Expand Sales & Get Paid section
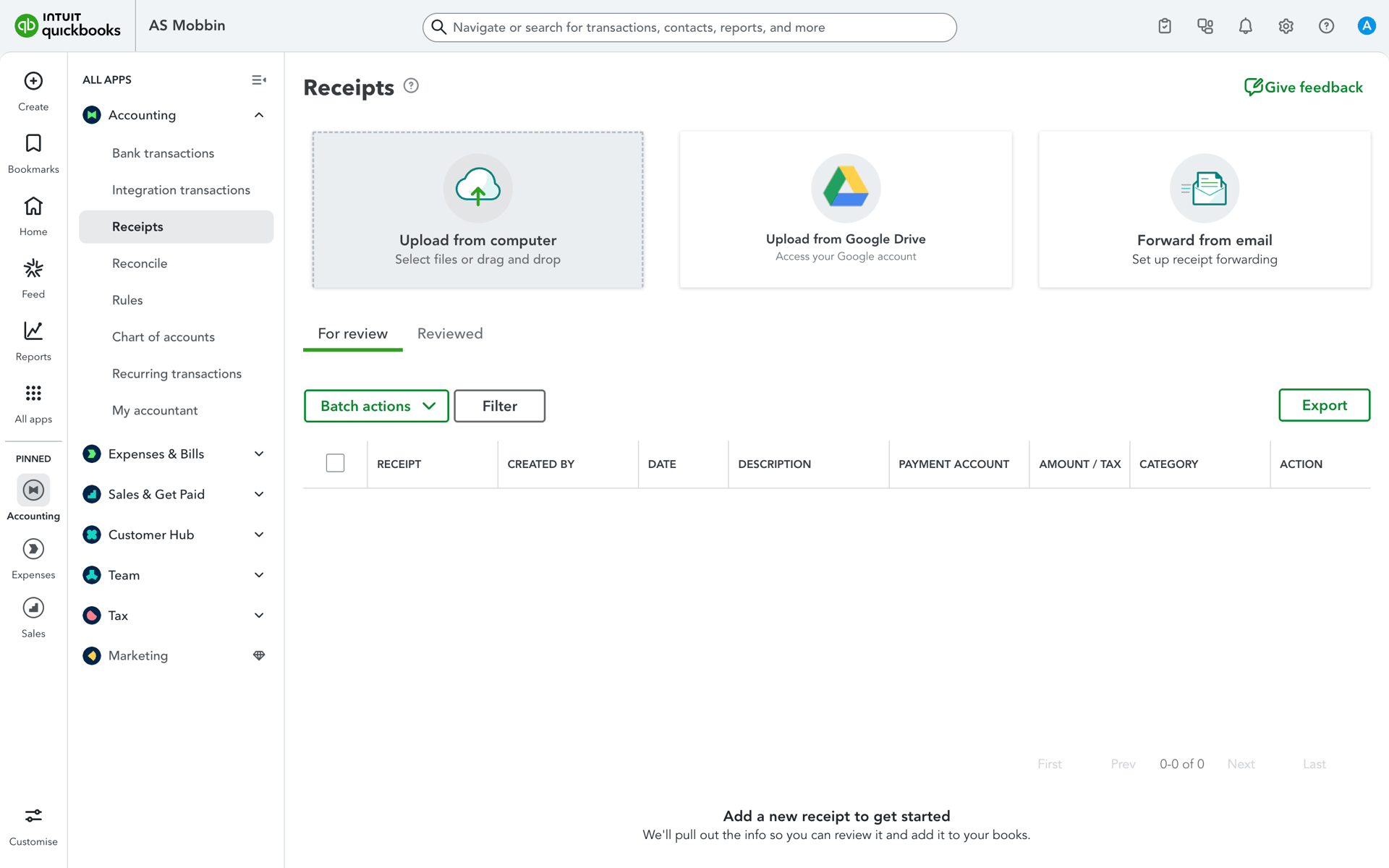Image resolution: width=1389 pixels, height=868 pixels. point(259,494)
